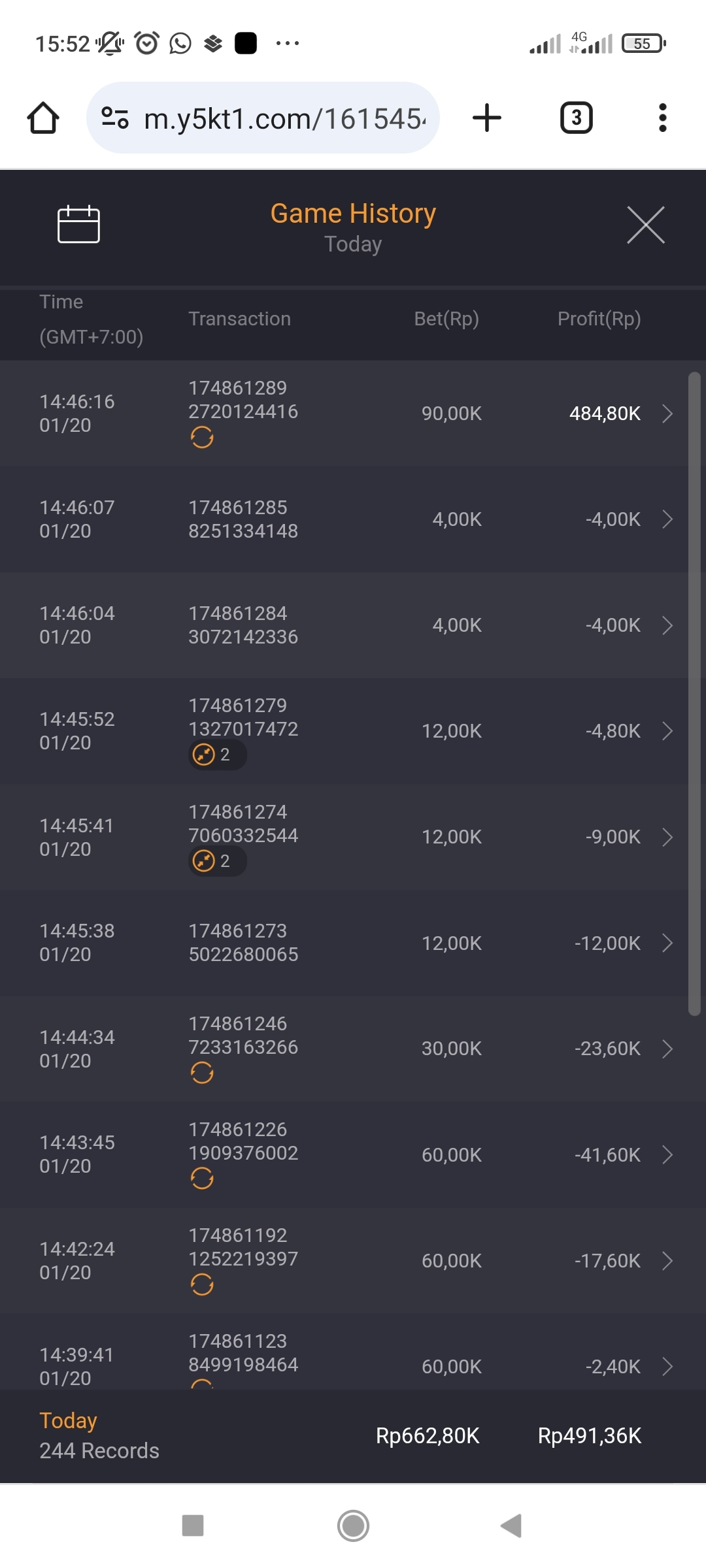
Task: Tap the m.y5kt1.com address bar
Action: pos(284,118)
